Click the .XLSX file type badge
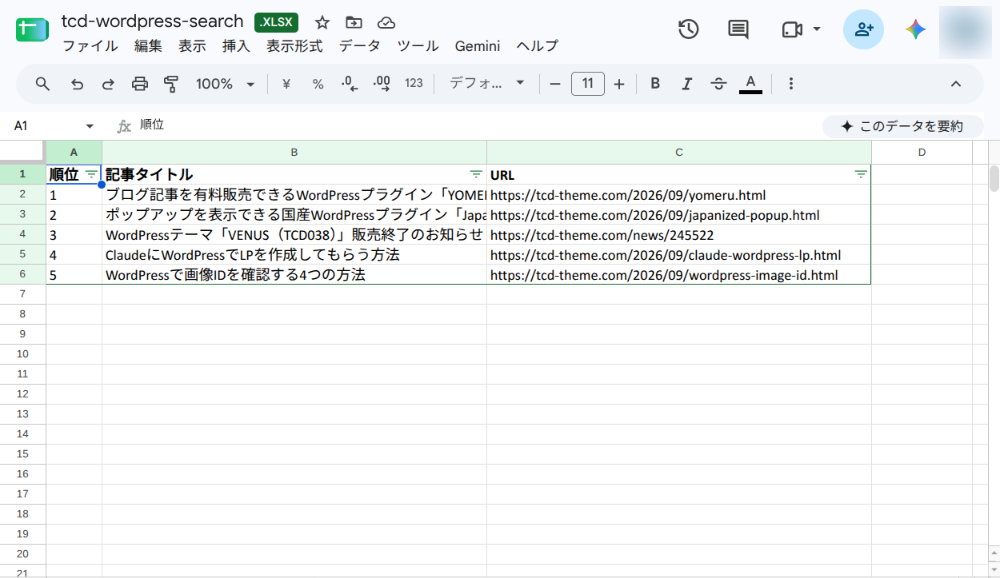The image size is (1000, 578). [x=276, y=22]
